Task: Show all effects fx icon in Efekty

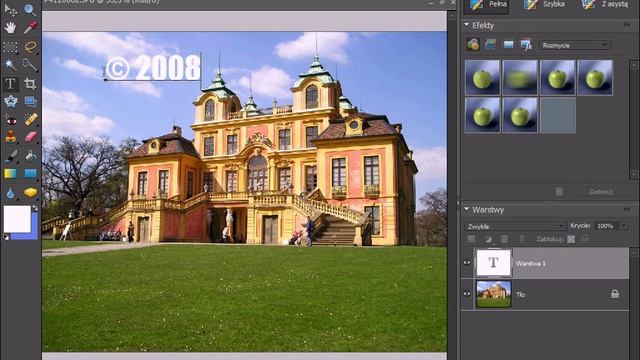Action: pyautogui.click(x=526, y=44)
